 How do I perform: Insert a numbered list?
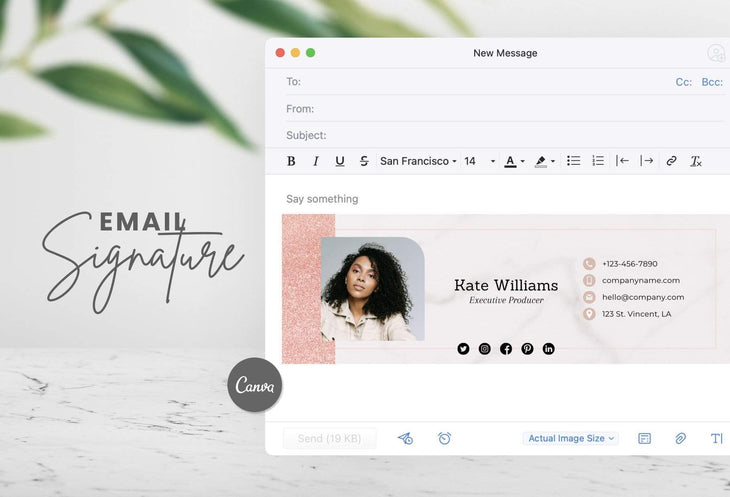(598, 161)
